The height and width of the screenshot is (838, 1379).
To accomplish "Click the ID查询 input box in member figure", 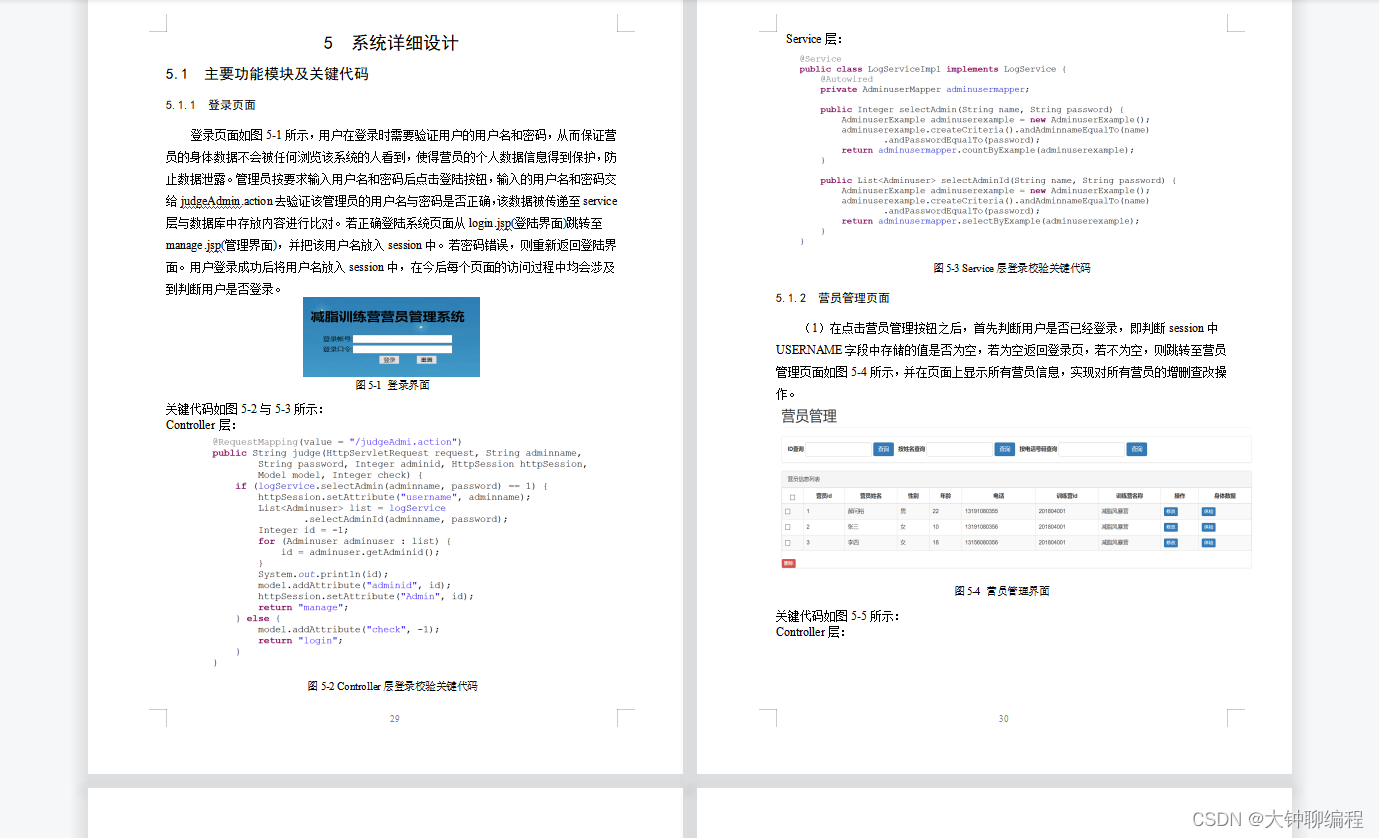I will (x=838, y=449).
